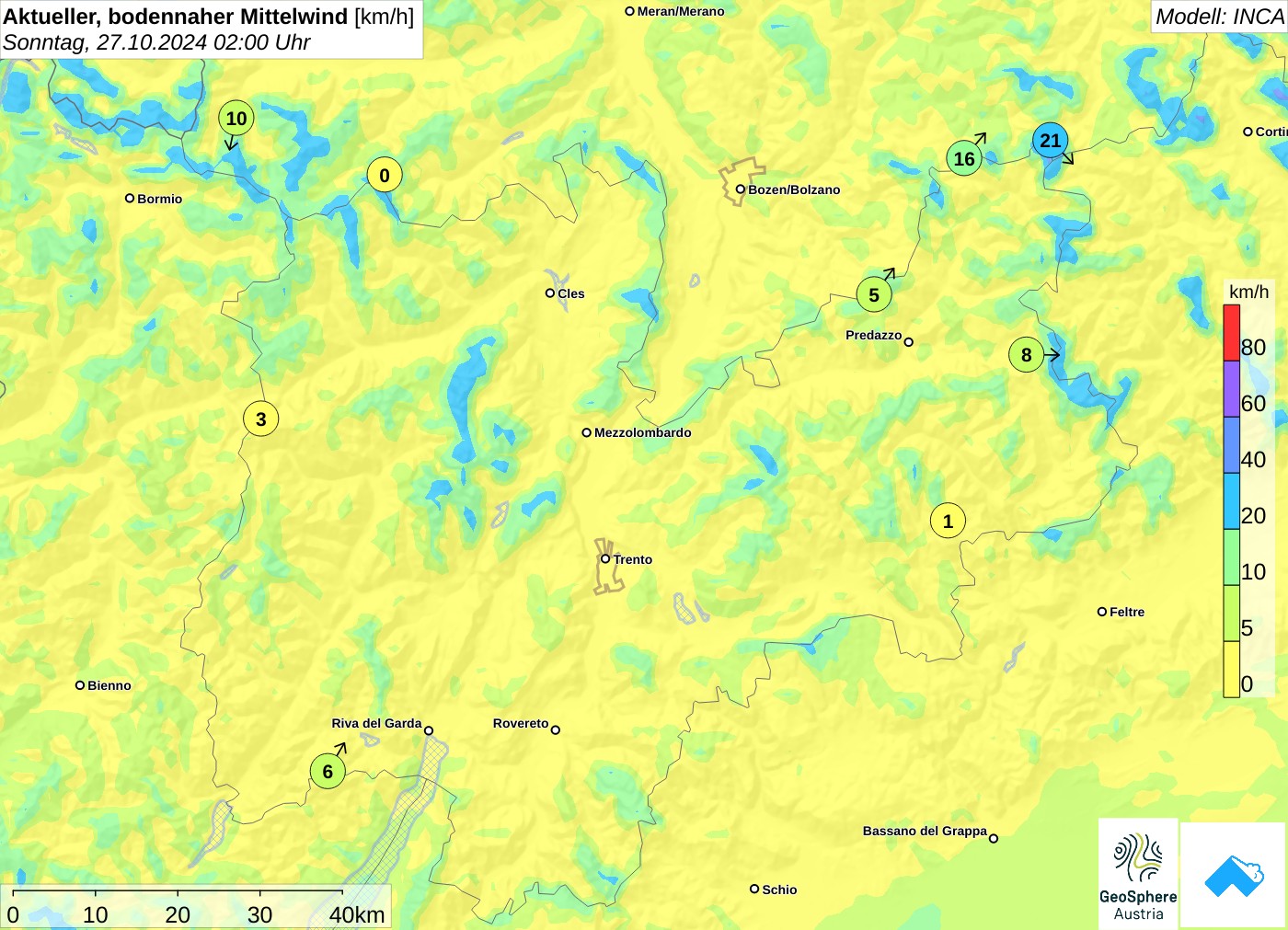Select the station marker showing 1
Screen dimensions: 1288x930
pos(949,521)
